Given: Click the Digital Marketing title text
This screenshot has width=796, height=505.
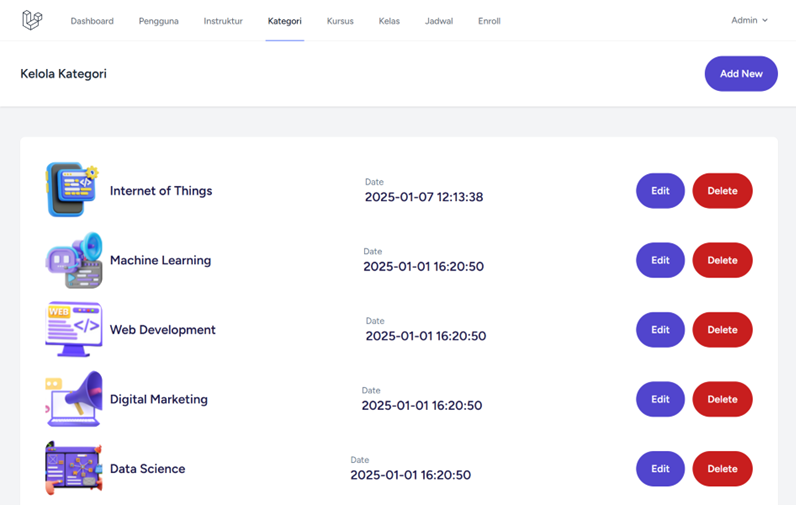Looking at the screenshot, I should coord(158,399).
